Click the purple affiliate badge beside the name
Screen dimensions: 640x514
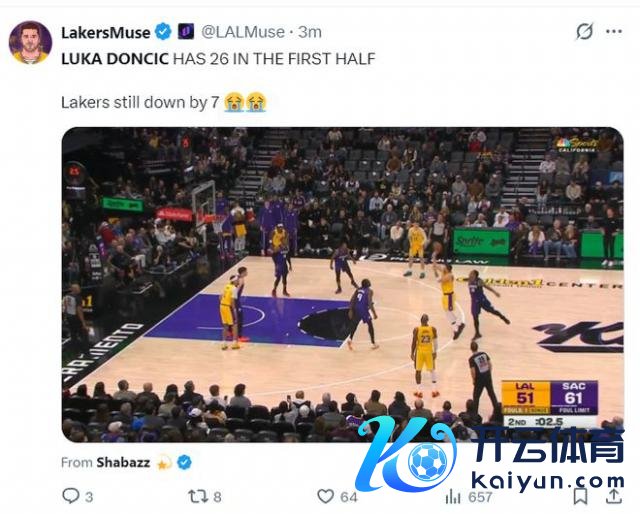click(x=186, y=31)
